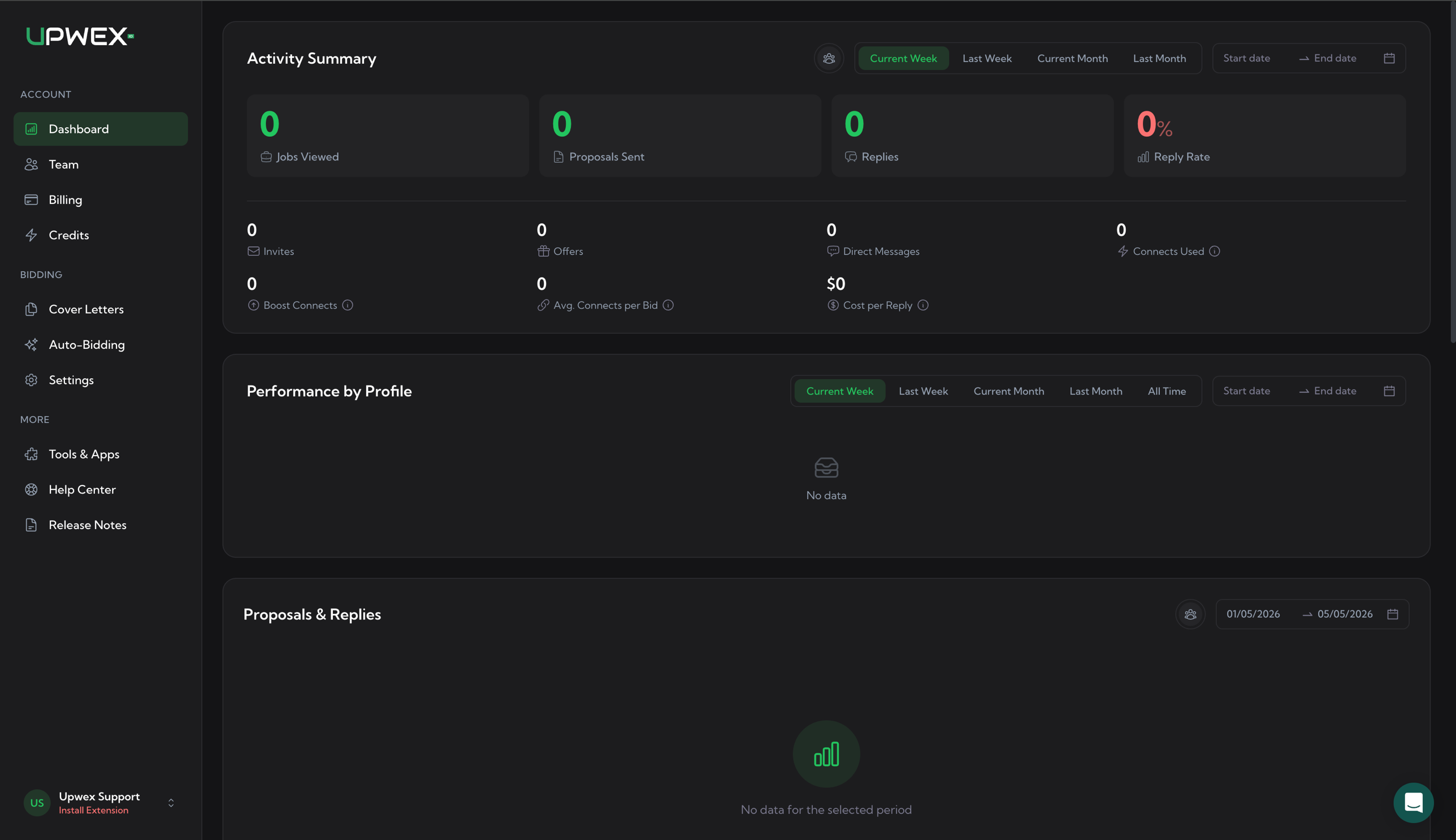Click the Settings gear icon

31,380
